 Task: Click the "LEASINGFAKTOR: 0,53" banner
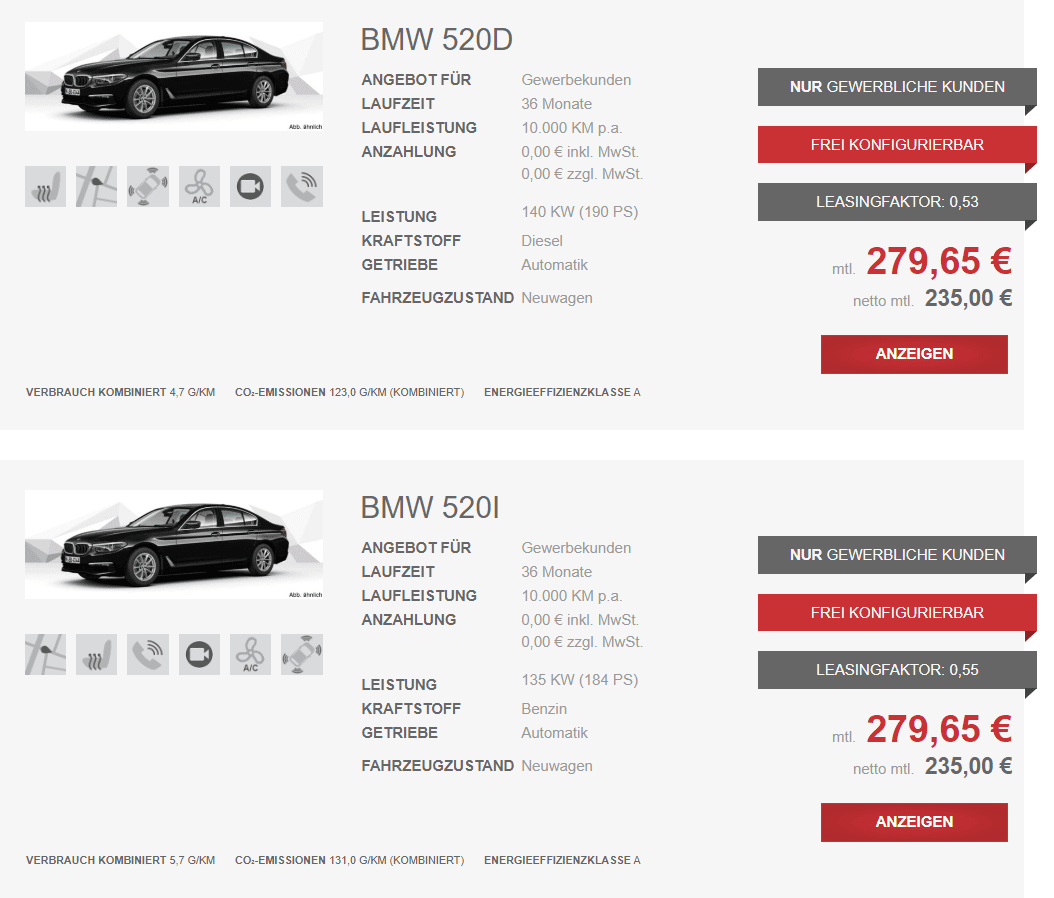tap(897, 202)
